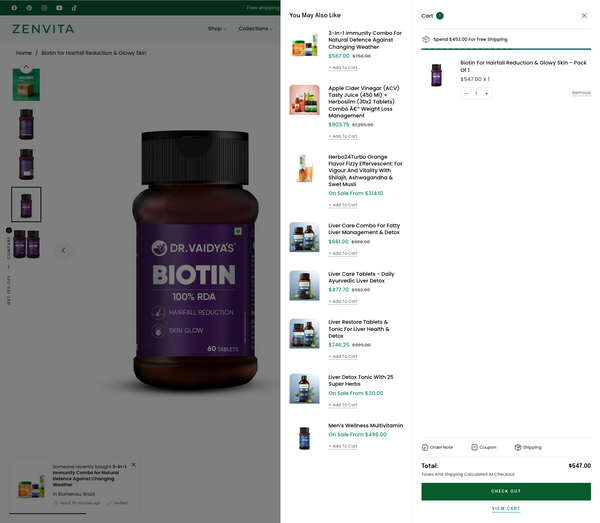Screen dimensions: 600x523
Task: Open 3-in-1 Immunity Combo in purchase popup
Action: pos(89,476)
